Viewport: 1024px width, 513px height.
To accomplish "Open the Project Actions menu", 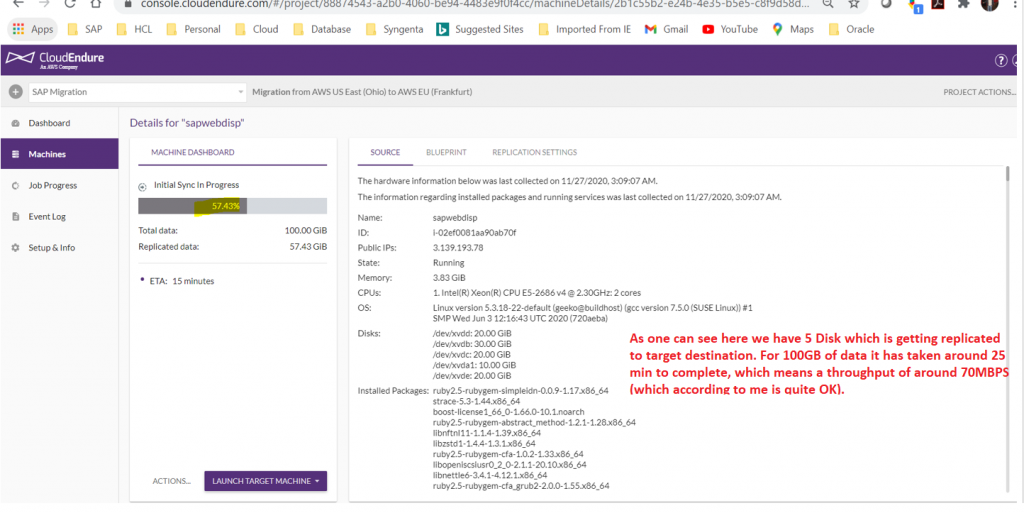I will [980, 92].
